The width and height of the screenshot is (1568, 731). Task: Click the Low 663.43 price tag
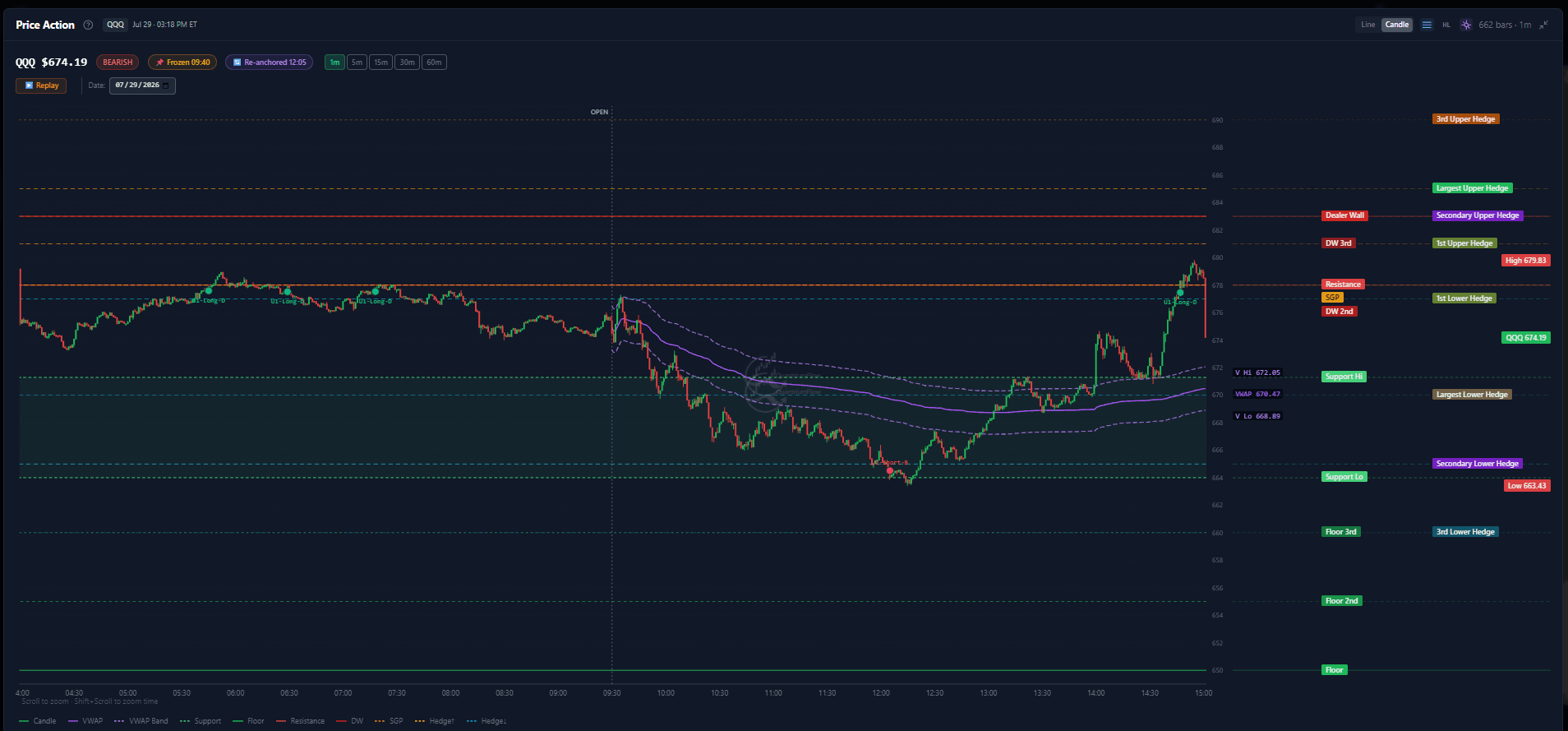click(x=1526, y=486)
